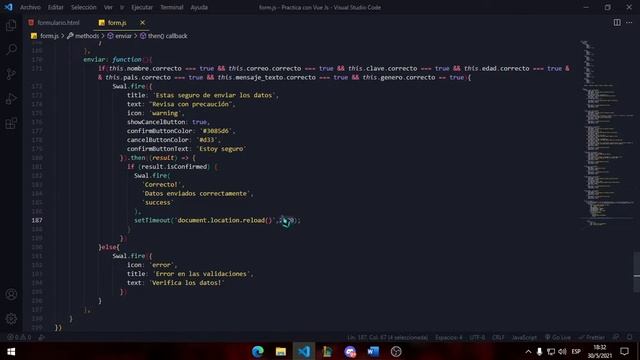Open Microsoft Word from the taskbar
This screenshot has width=640, height=360.
click(x=373, y=351)
